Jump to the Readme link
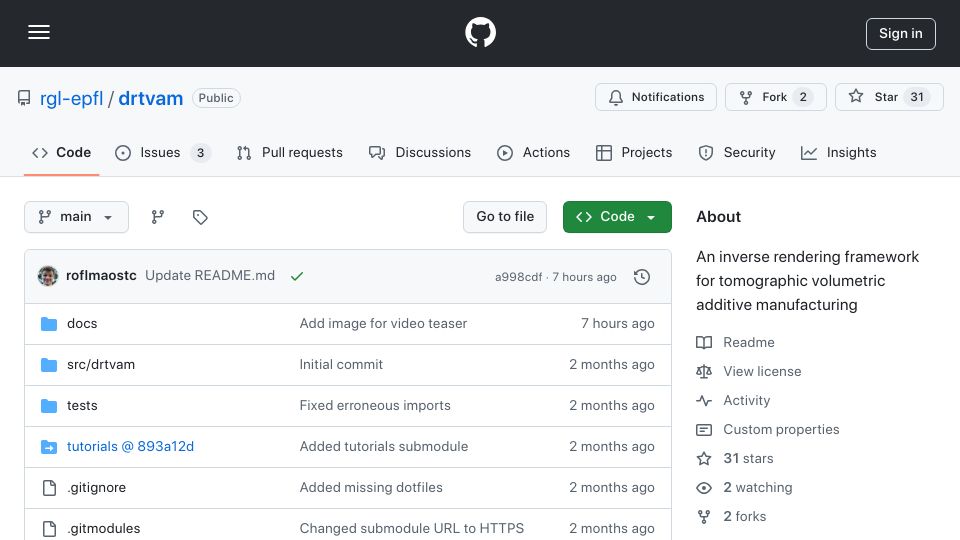Viewport: 960px width, 540px height. (735, 342)
